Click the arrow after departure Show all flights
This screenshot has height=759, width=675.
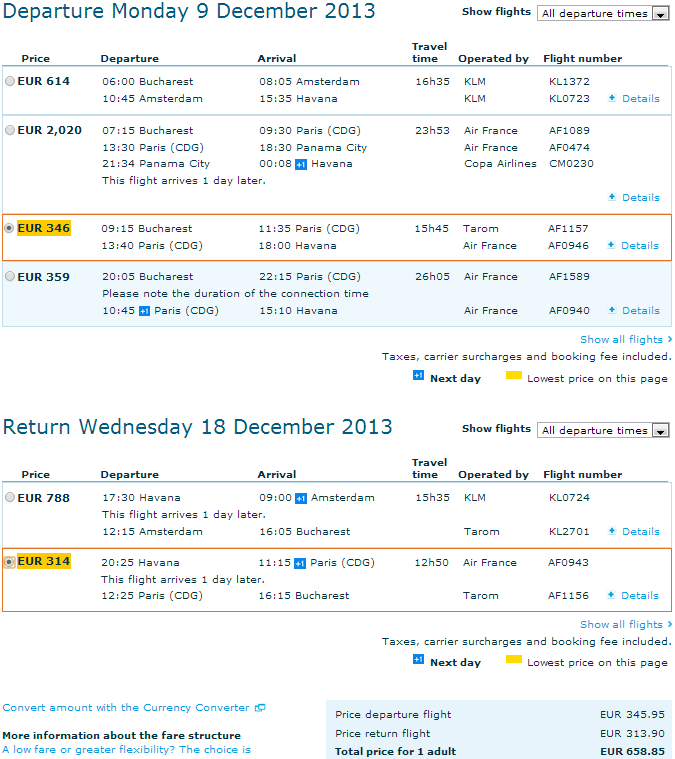point(670,339)
